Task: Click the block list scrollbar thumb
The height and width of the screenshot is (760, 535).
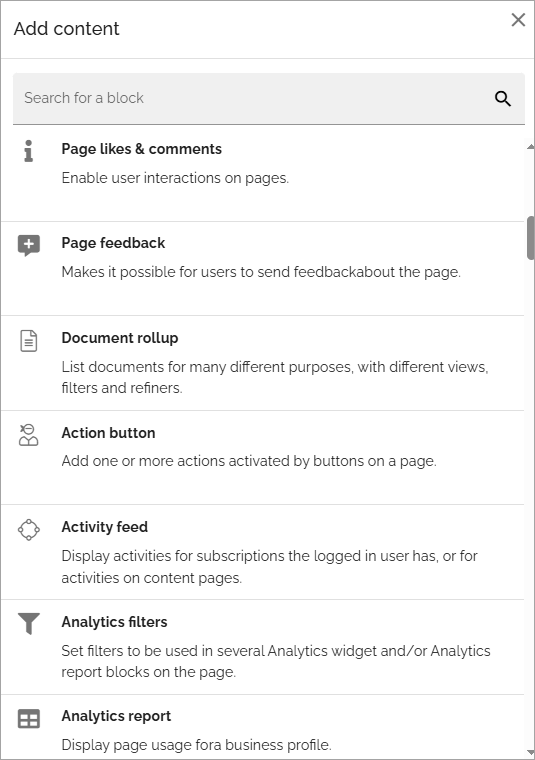Action: point(530,238)
